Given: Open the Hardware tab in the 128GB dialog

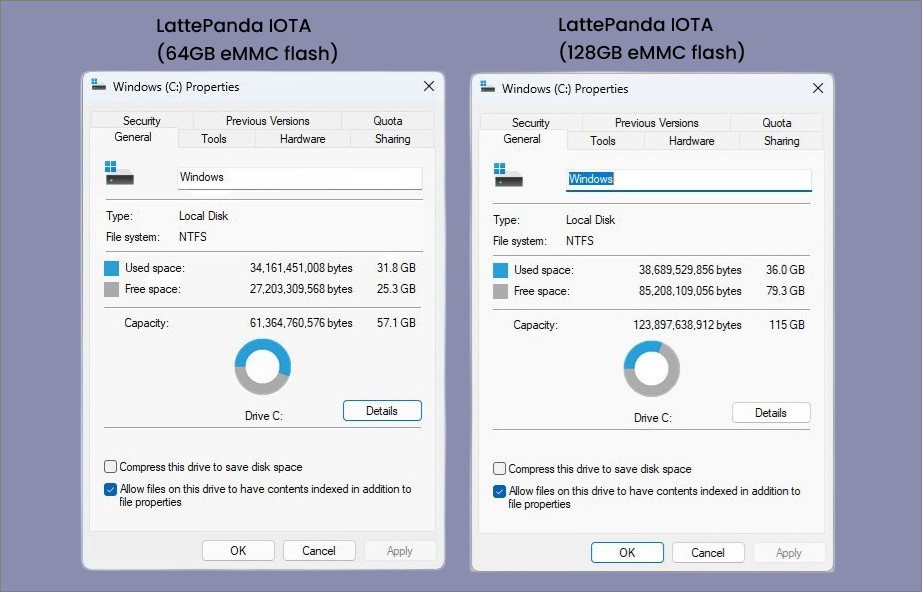Looking at the screenshot, I should pyautogui.click(x=690, y=141).
